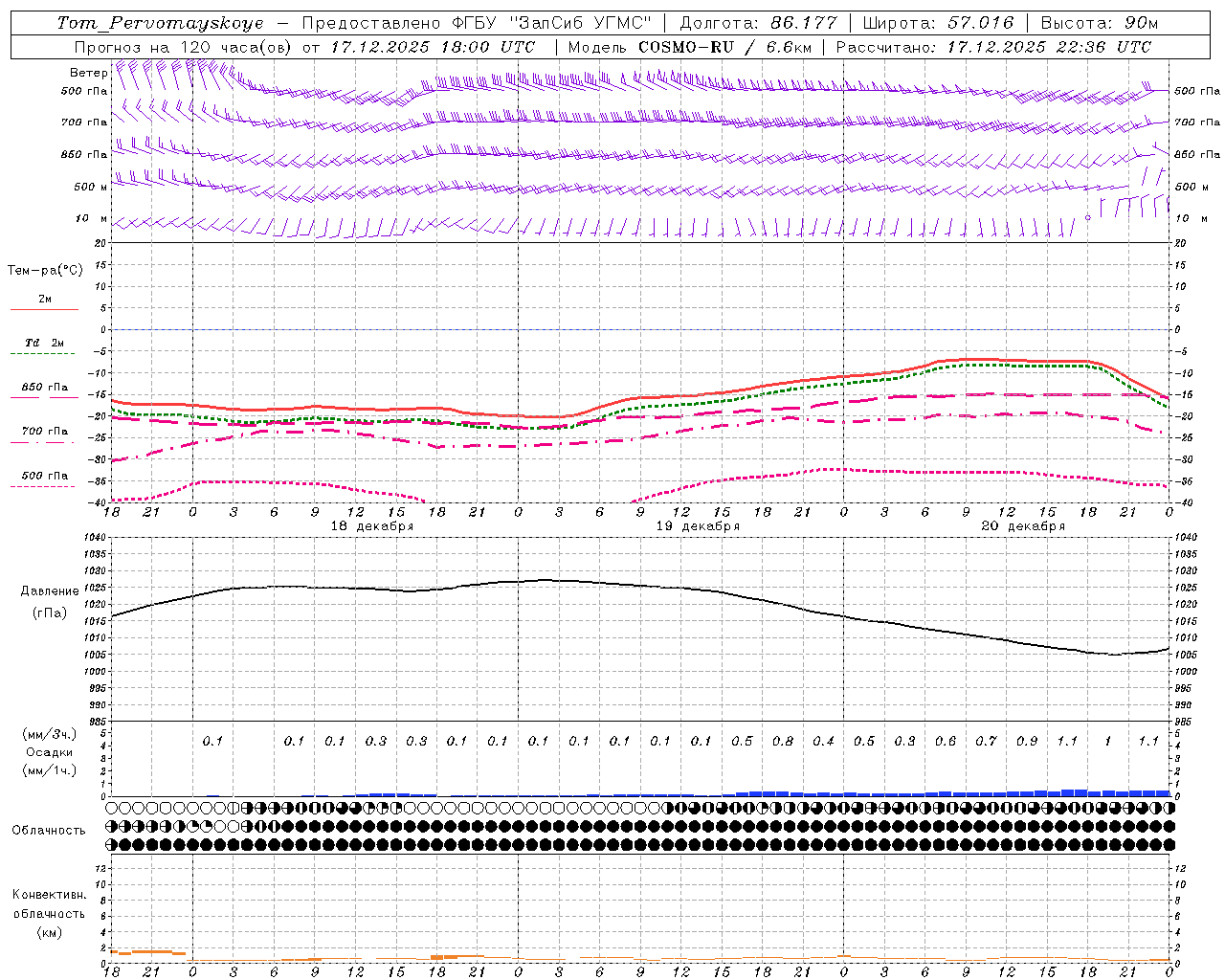Click the 'Облачность' cloud cover label
1225x980 pixels.
pos(49,830)
